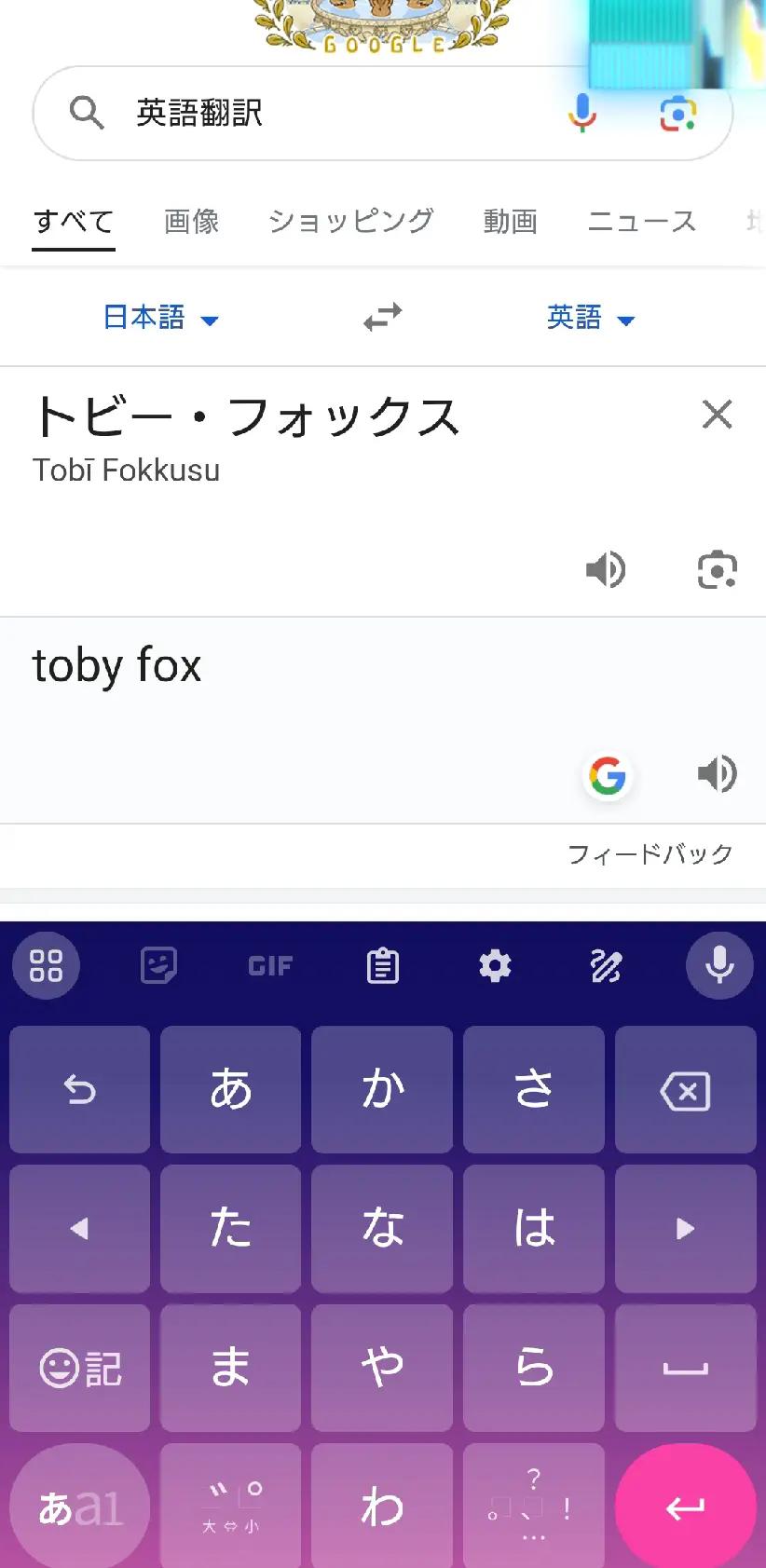Tap the Google logo button beside translation
The image size is (766, 1568).
[x=608, y=775]
